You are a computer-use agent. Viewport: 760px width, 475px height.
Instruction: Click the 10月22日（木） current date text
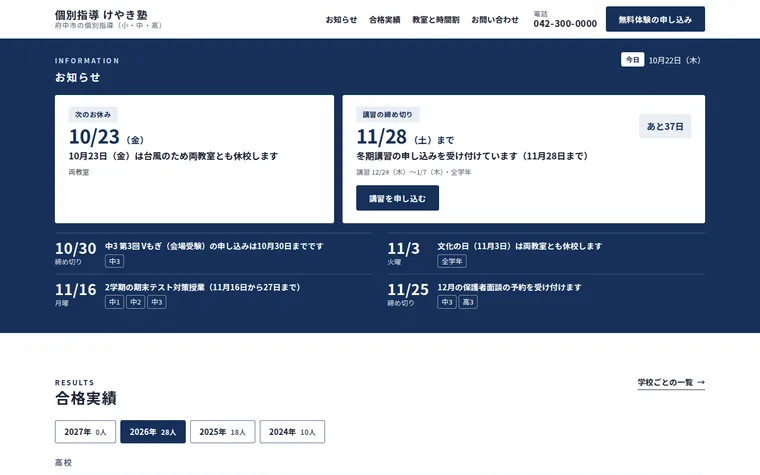675,60
